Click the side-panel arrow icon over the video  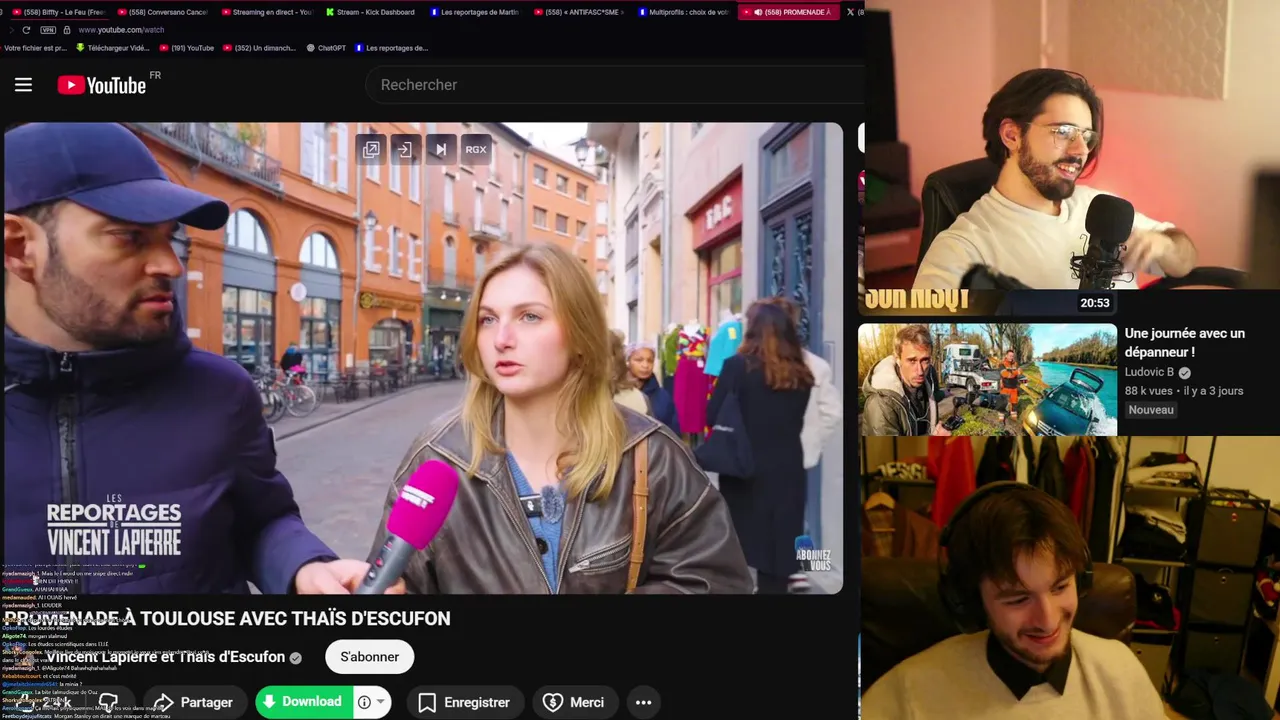coord(405,149)
